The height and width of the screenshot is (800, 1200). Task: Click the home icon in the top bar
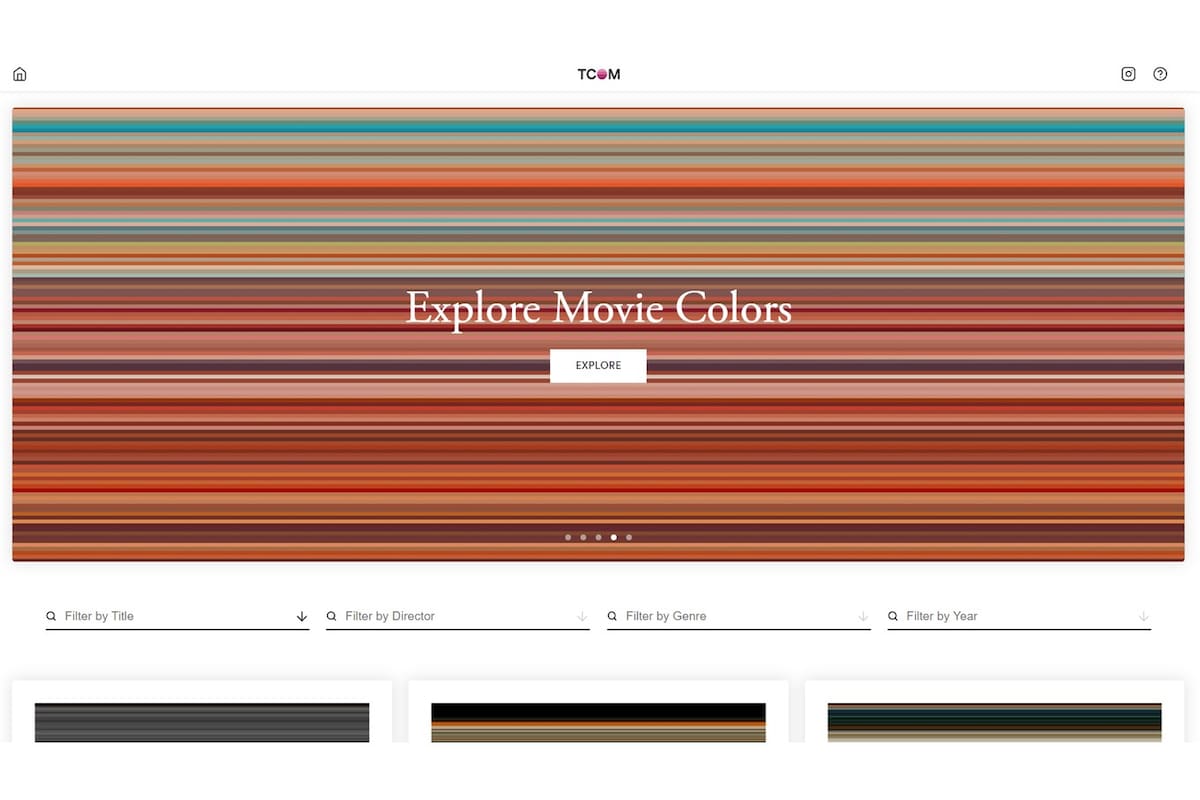19,73
